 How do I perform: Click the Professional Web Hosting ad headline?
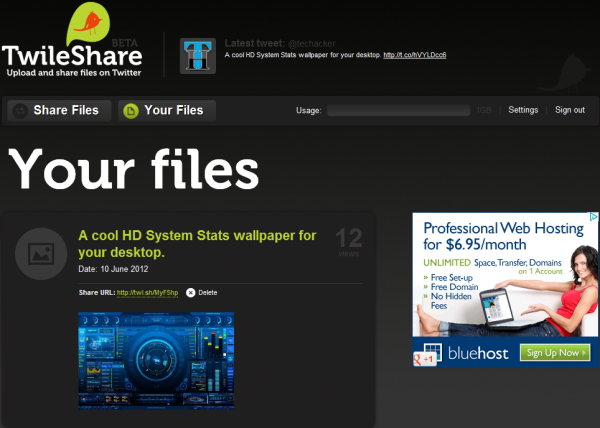pyautogui.click(x=503, y=236)
